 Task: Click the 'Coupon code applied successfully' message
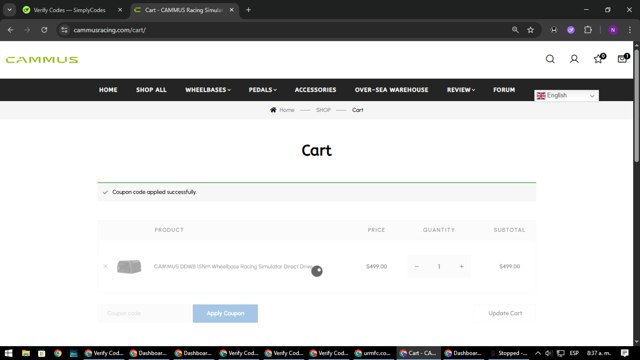[x=154, y=192]
